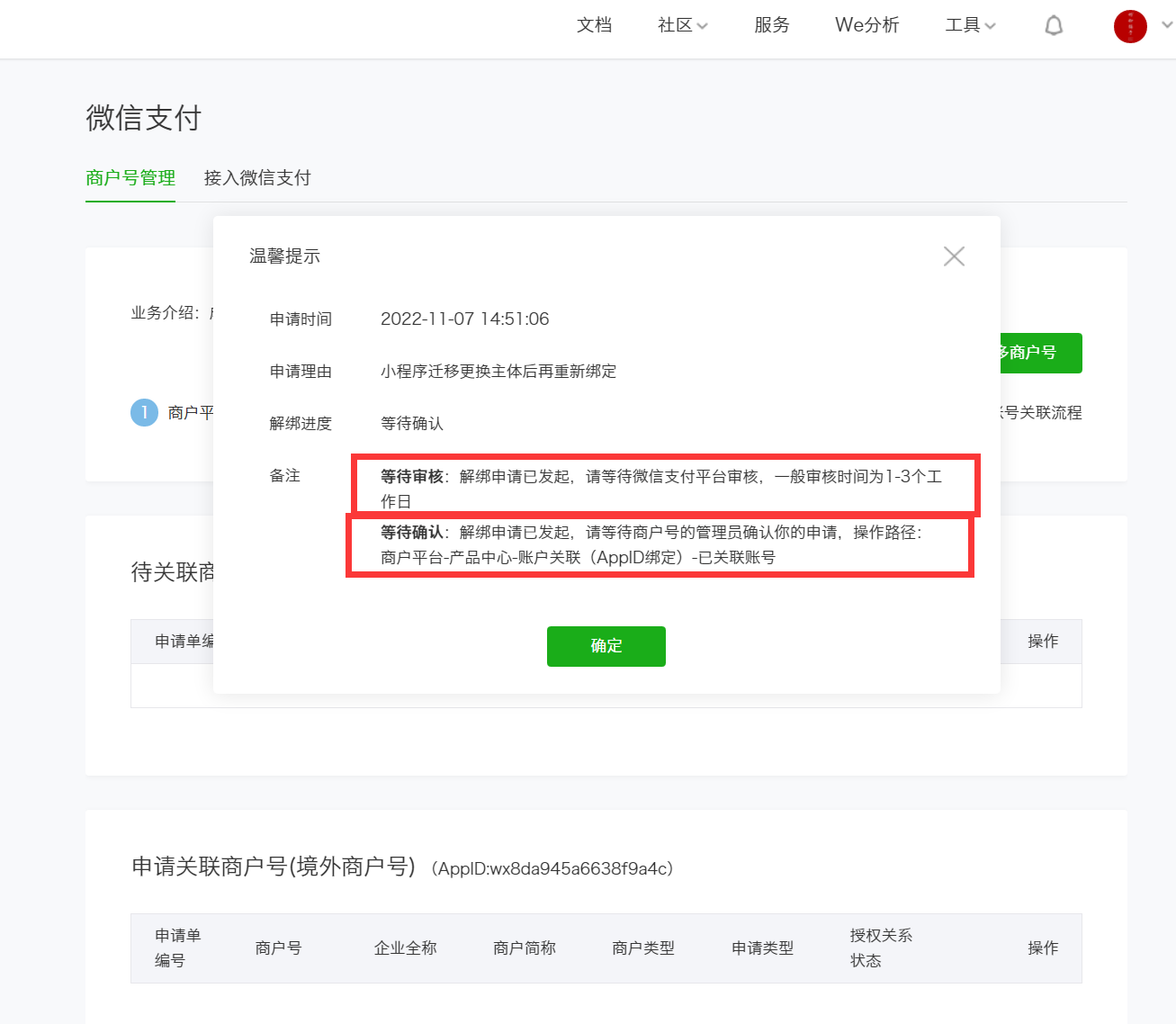Click the green 确定 button
This screenshot has height=1024, width=1176.
click(606, 646)
